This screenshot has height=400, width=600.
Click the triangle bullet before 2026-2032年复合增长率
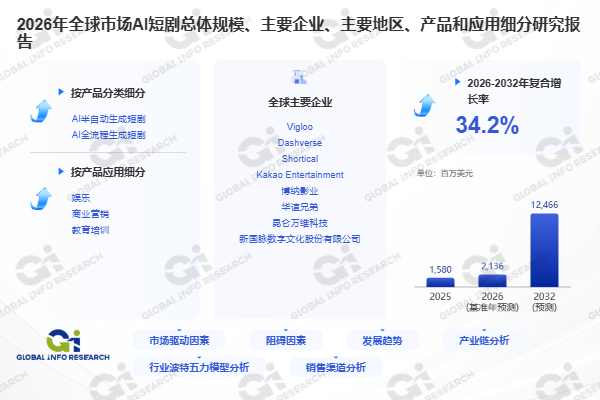(457, 82)
